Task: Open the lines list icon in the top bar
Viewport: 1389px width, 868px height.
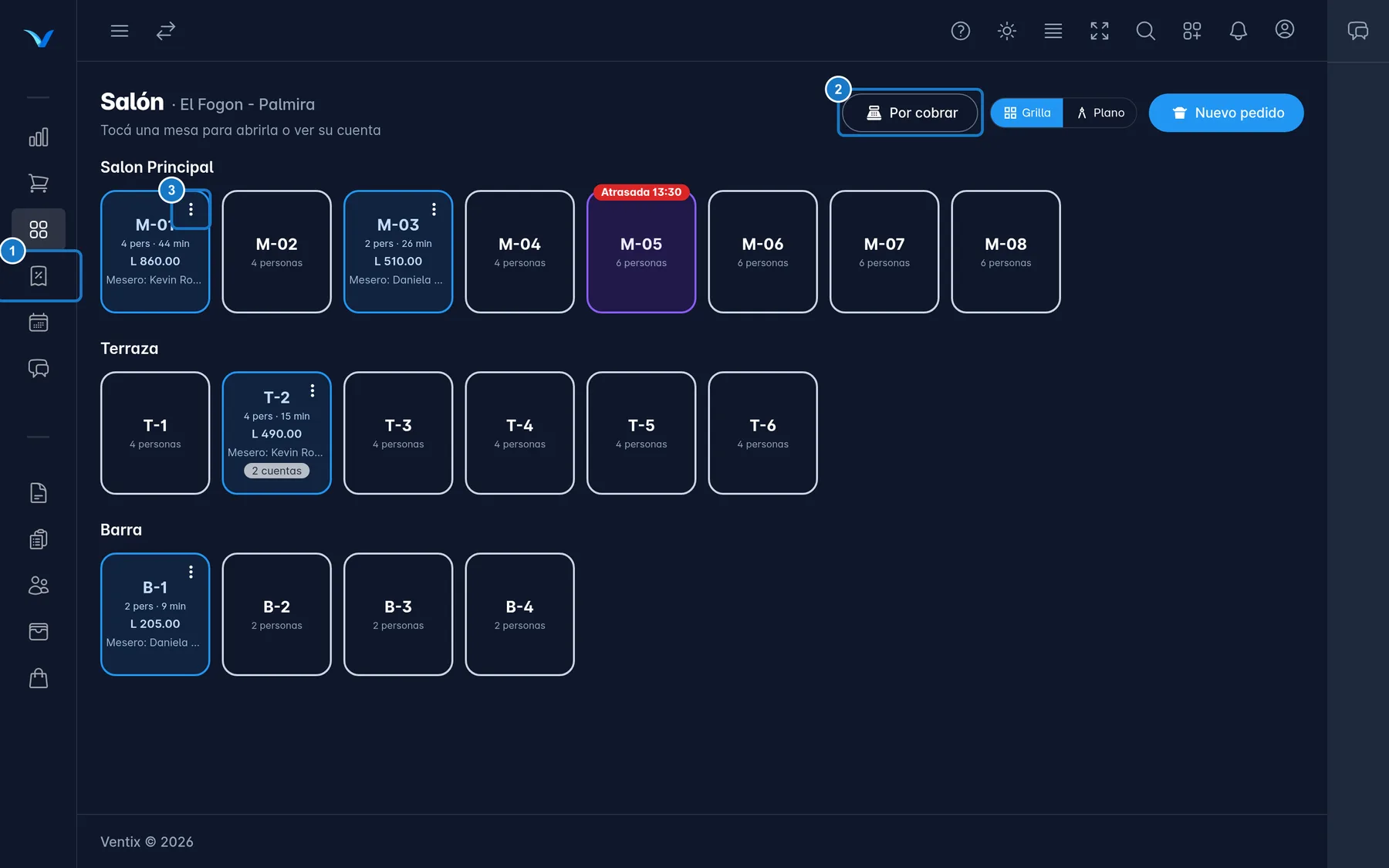Action: coord(1053,31)
